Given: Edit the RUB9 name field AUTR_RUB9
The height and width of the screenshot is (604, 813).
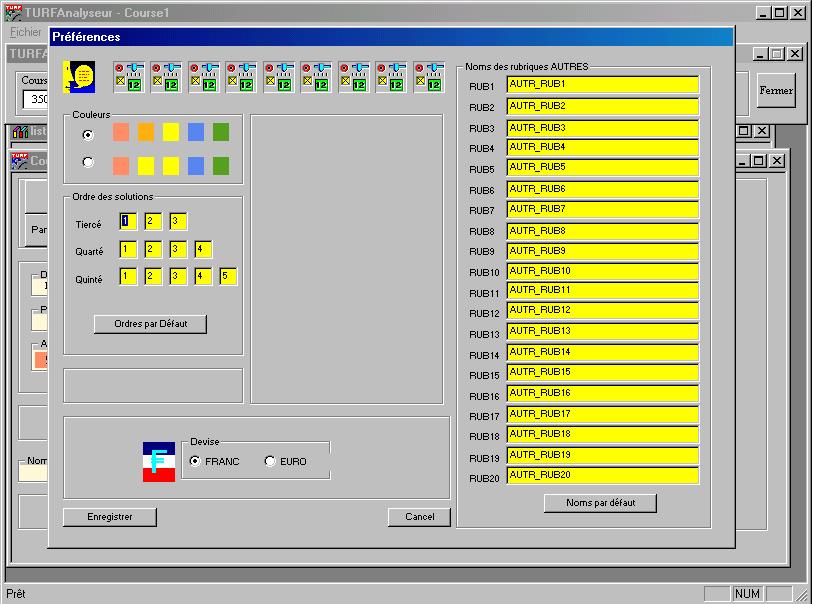Looking at the screenshot, I should point(602,252).
